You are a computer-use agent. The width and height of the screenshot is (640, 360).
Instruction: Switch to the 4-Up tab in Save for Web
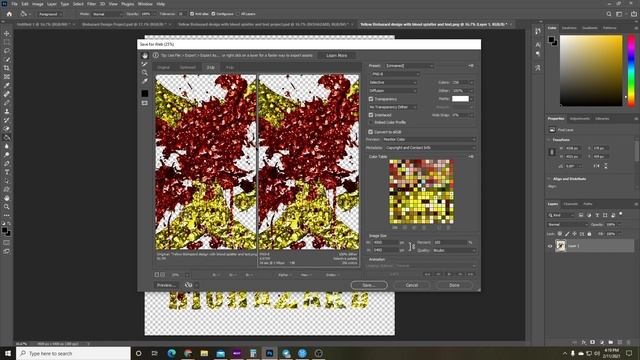click(230, 67)
